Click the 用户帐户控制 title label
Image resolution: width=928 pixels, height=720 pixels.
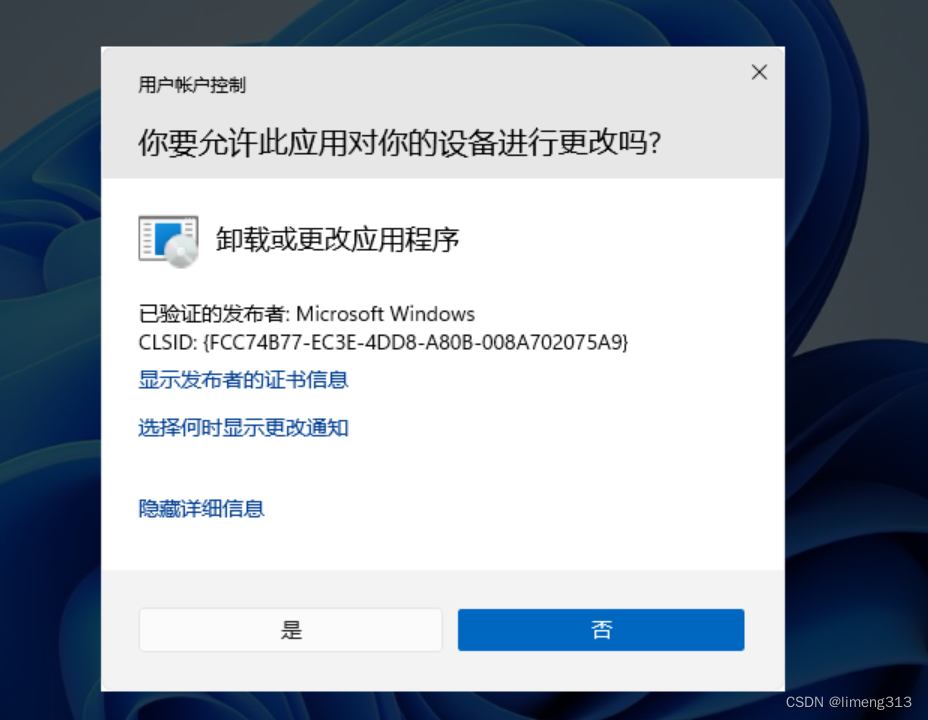click(192, 85)
